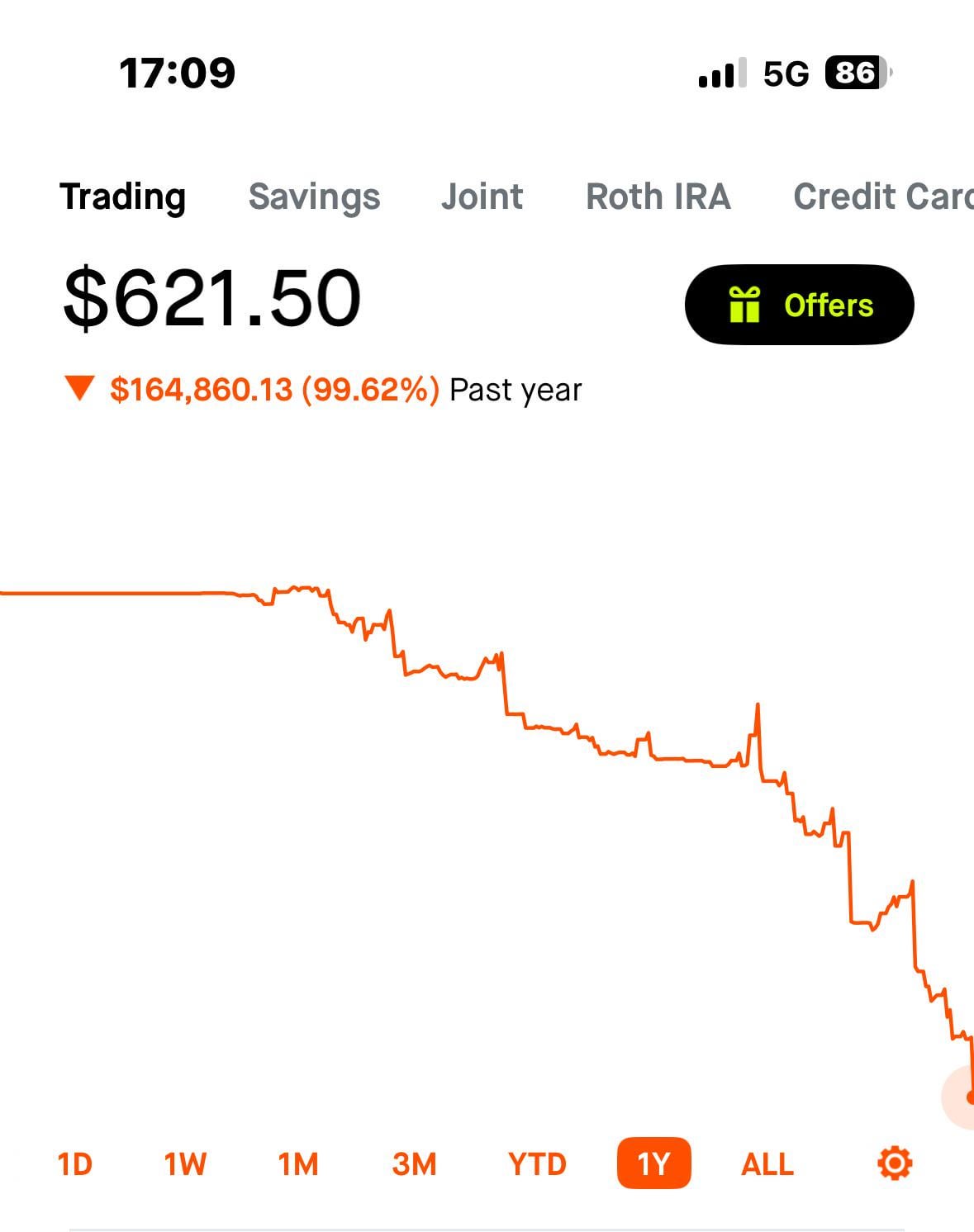Select the 1D chart range
Screen dimensions: 974x1232
tap(74, 1164)
